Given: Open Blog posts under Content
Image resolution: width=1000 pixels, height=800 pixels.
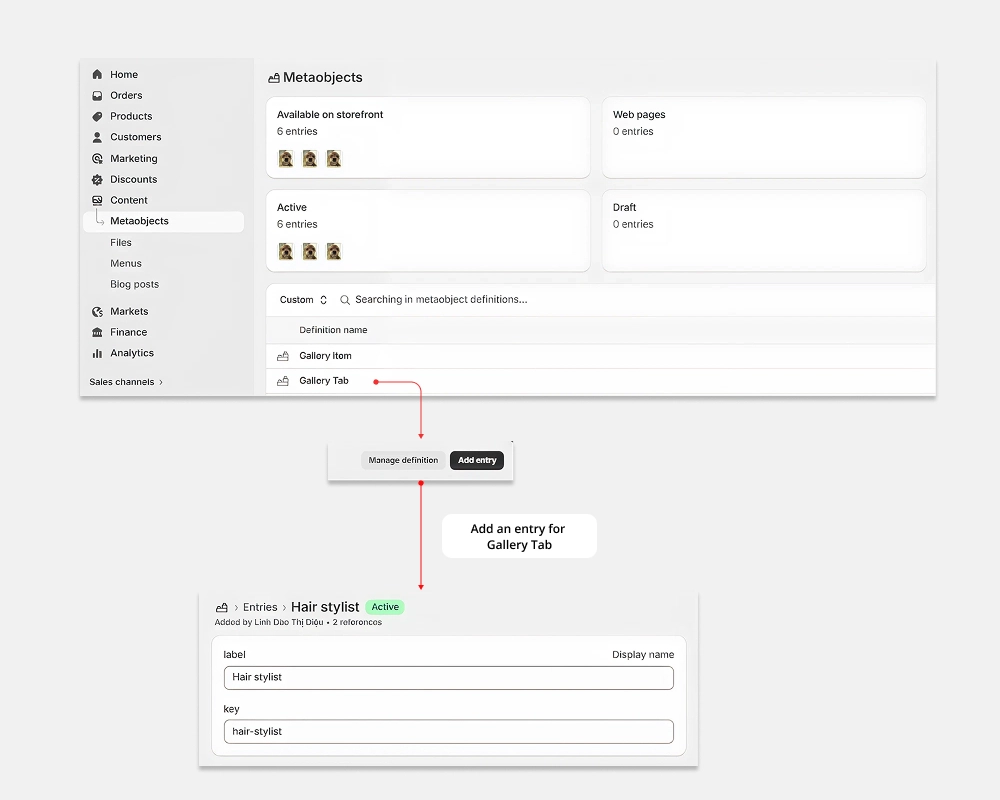Looking at the screenshot, I should (x=135, y=285).
